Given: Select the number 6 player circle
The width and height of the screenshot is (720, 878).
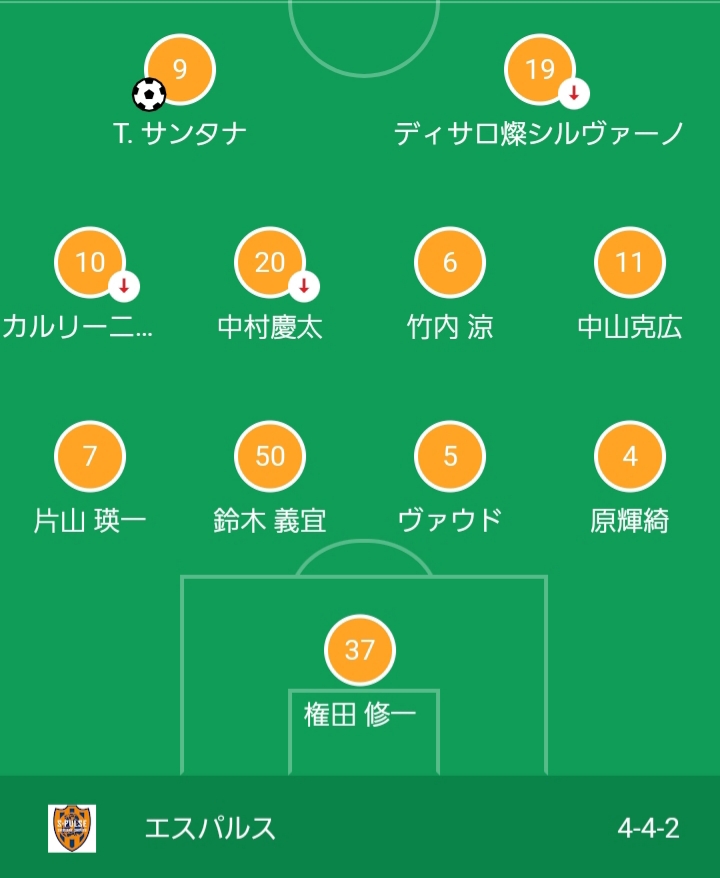Looking at the screenshot, I should (x=450, y=262).
